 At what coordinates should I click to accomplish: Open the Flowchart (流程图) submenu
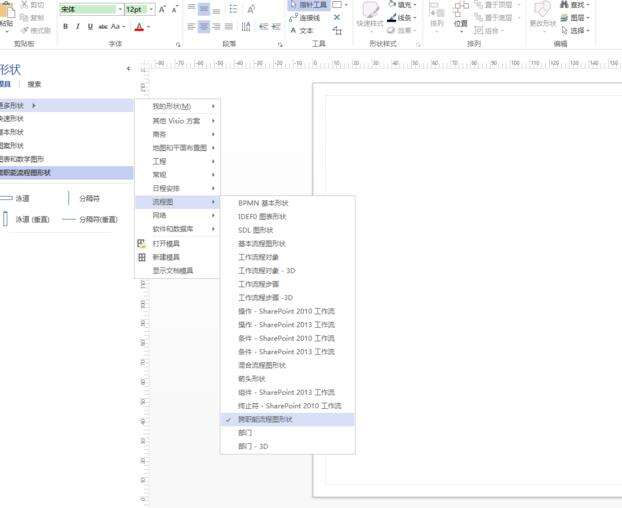177,202
